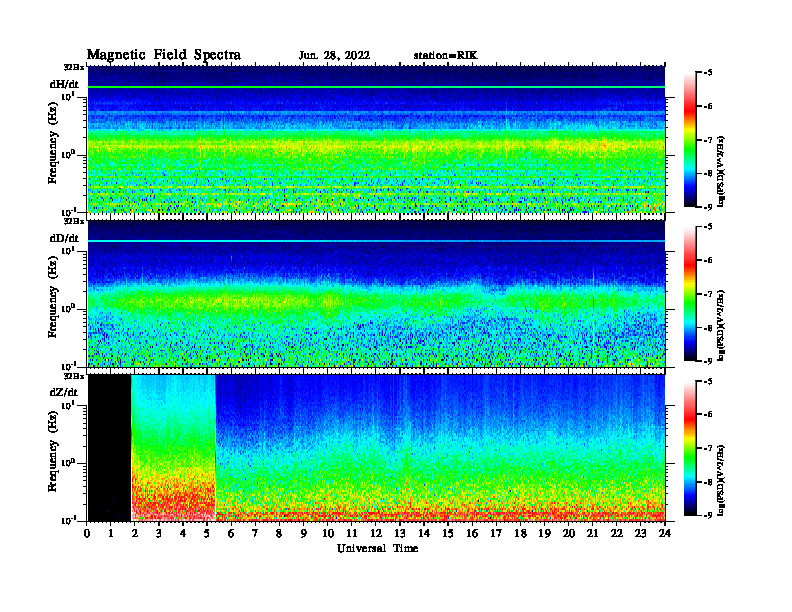
Task: Click the "-7" tick on the dZ/dt color bar
Action: click(x=708, y=448)
